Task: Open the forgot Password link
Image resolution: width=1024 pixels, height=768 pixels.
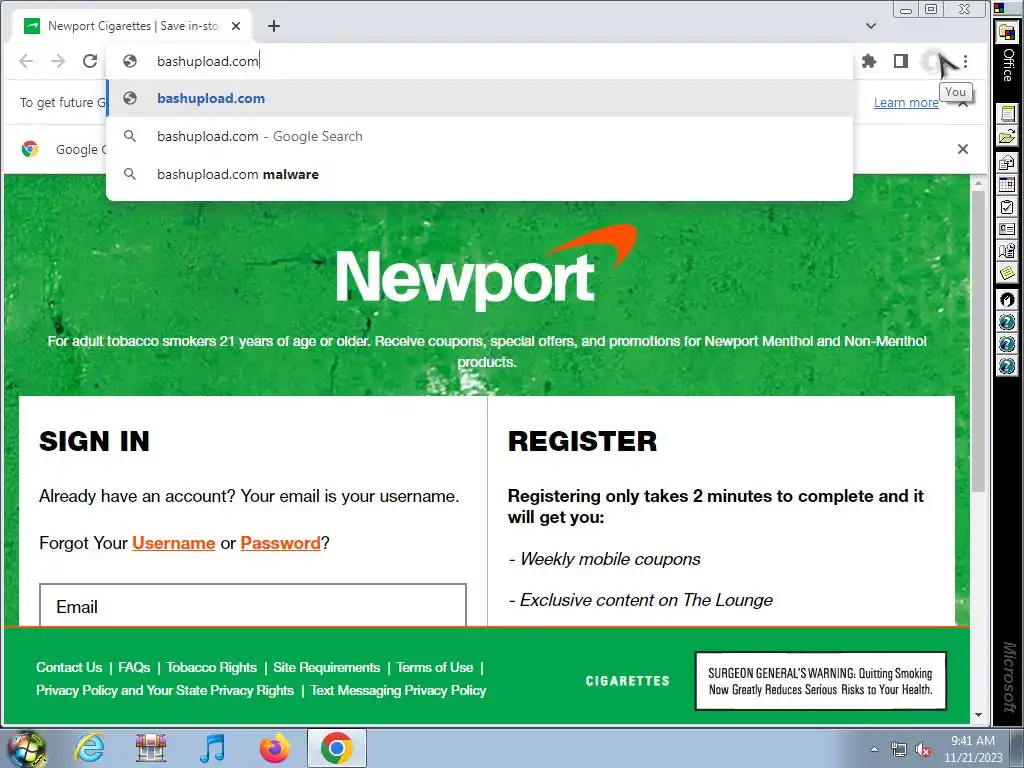Action: tap(280, 543)
